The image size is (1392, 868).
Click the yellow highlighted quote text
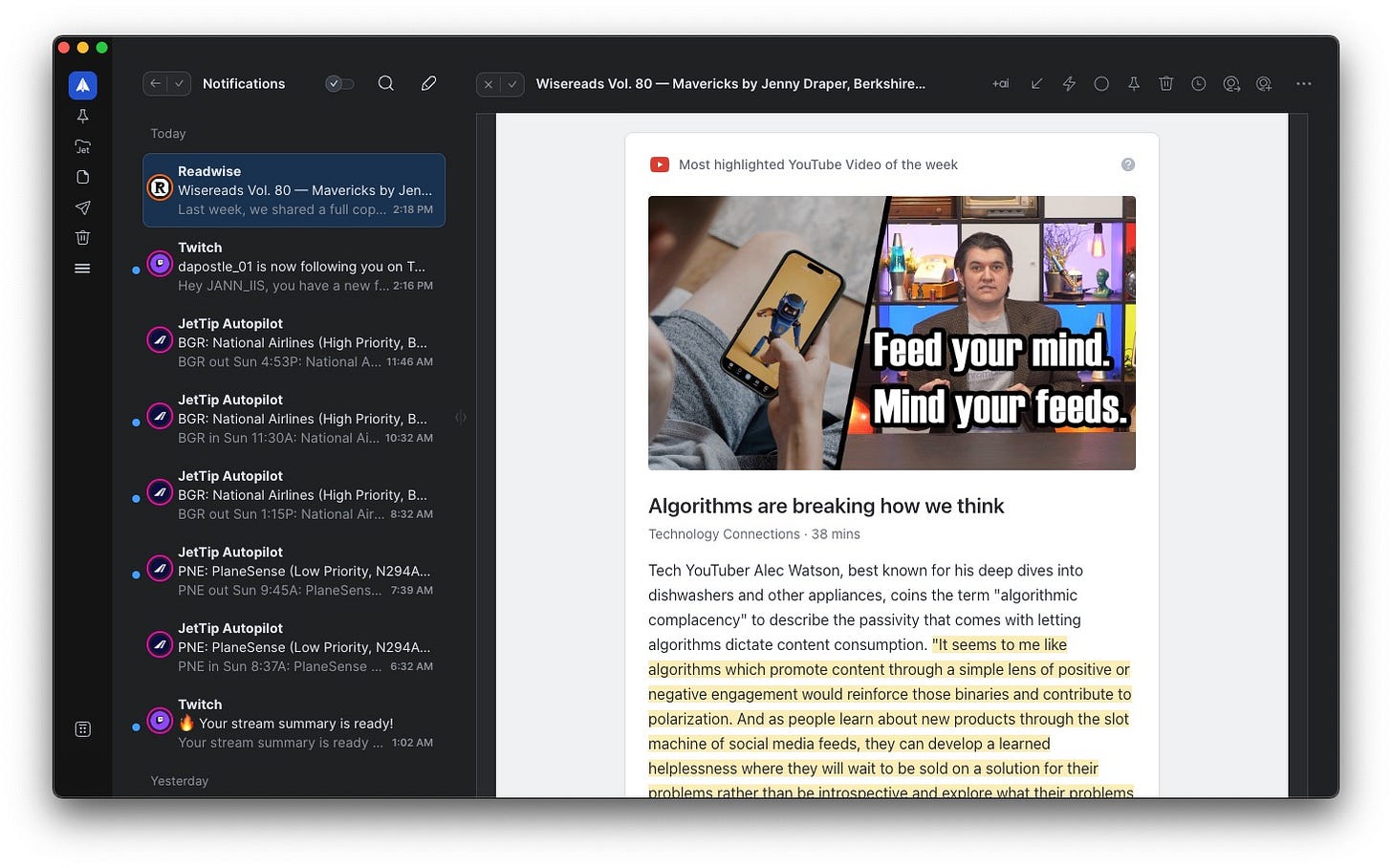point(889,719)
